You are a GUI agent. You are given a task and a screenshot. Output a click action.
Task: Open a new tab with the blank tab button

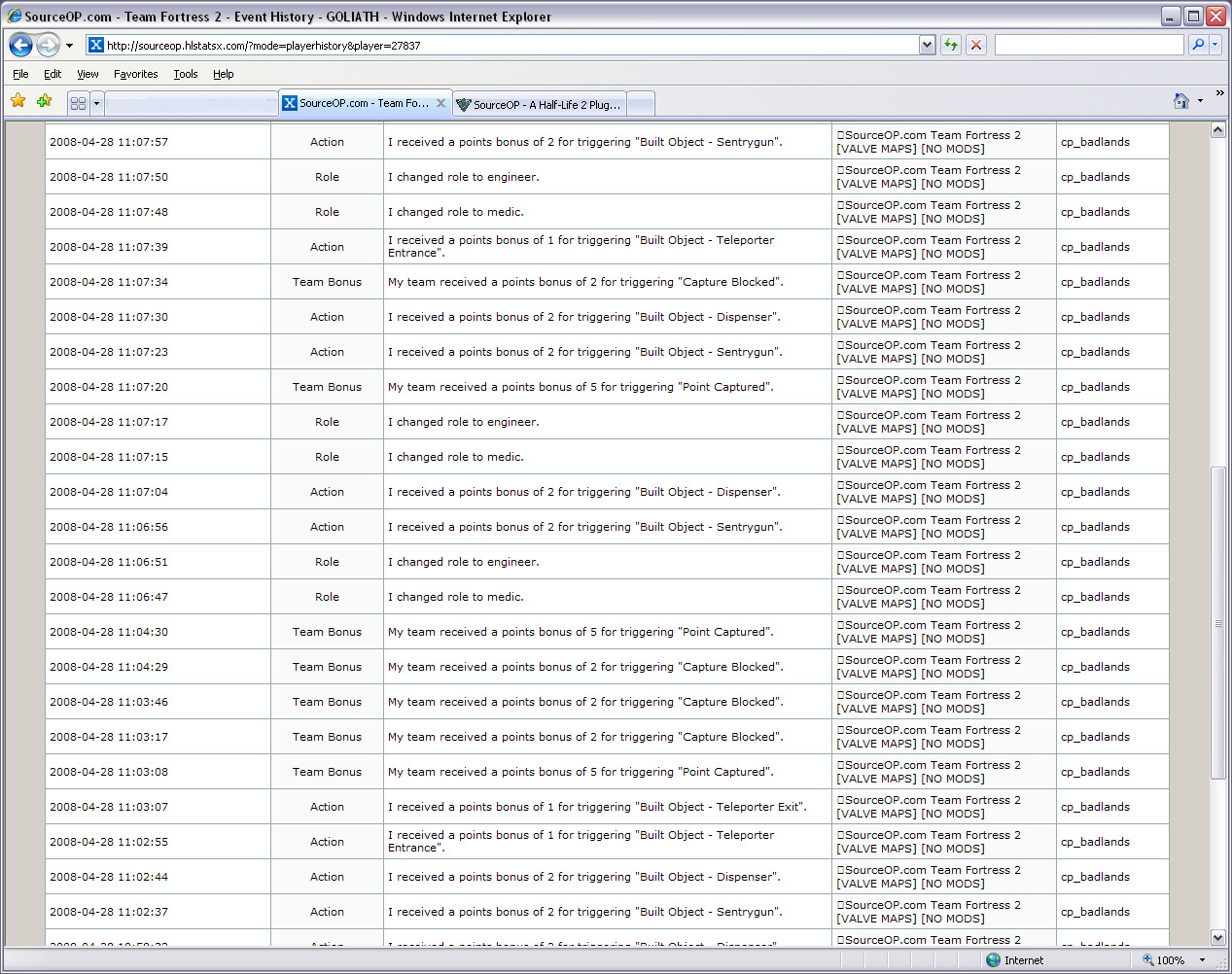click(641, 104)
